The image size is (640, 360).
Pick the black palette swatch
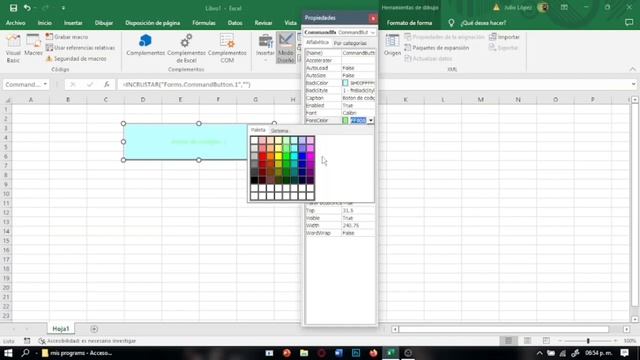pyautogui.click(x=254, y=180)
